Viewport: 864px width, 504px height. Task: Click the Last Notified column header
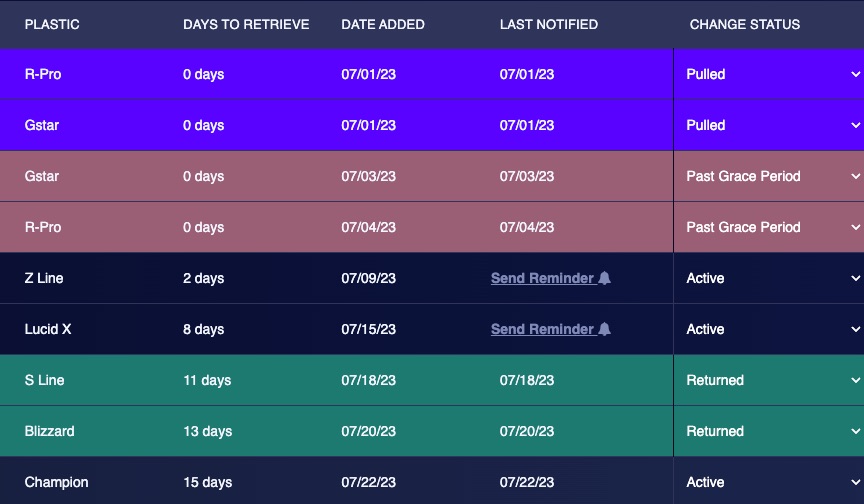(x=549, y=24)
